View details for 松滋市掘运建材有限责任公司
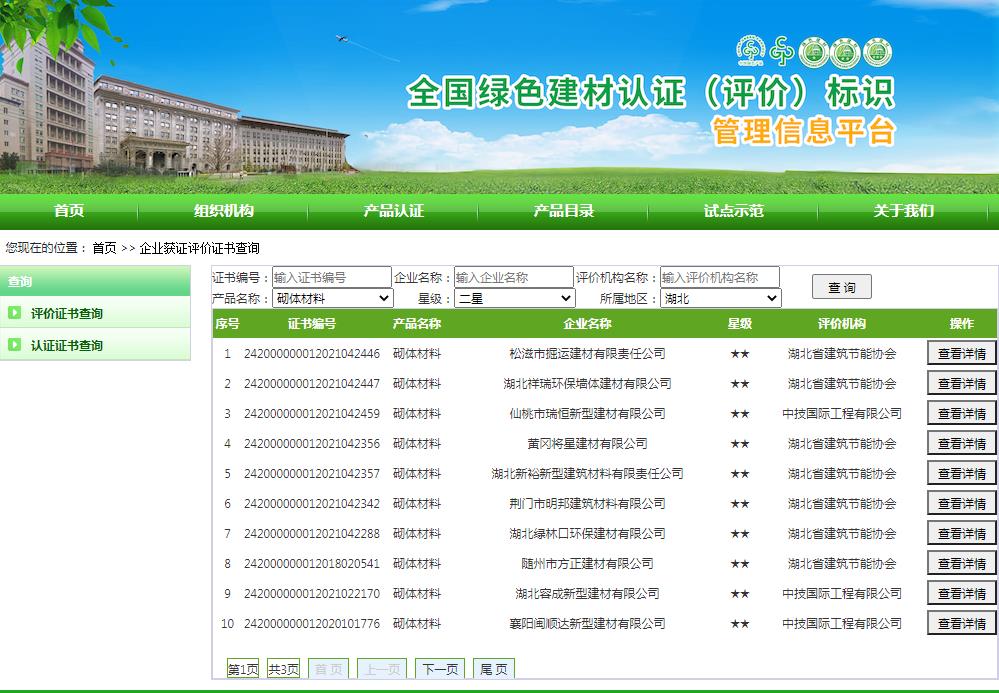999x693 pixels. 962,353
